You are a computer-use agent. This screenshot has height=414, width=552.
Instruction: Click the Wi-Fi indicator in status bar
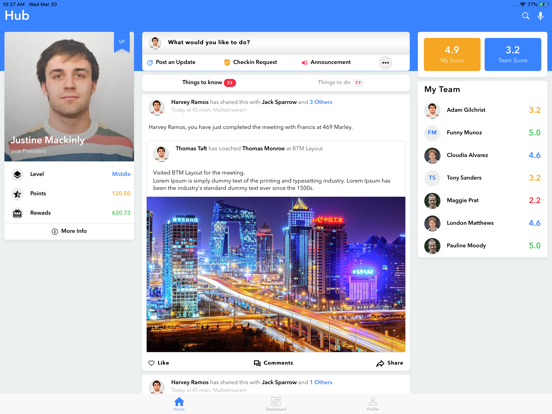point(522,4)
